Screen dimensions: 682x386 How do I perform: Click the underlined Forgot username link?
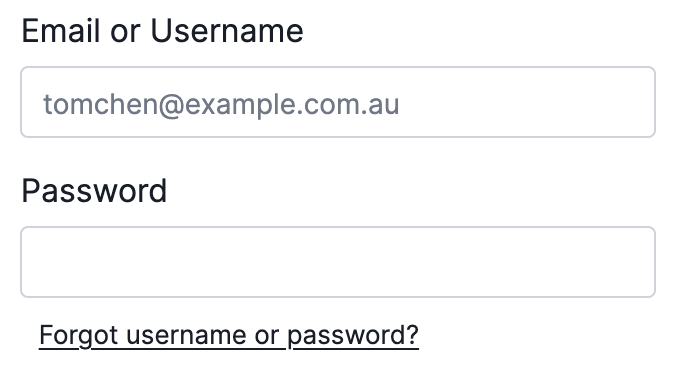[x=229, y=335]
